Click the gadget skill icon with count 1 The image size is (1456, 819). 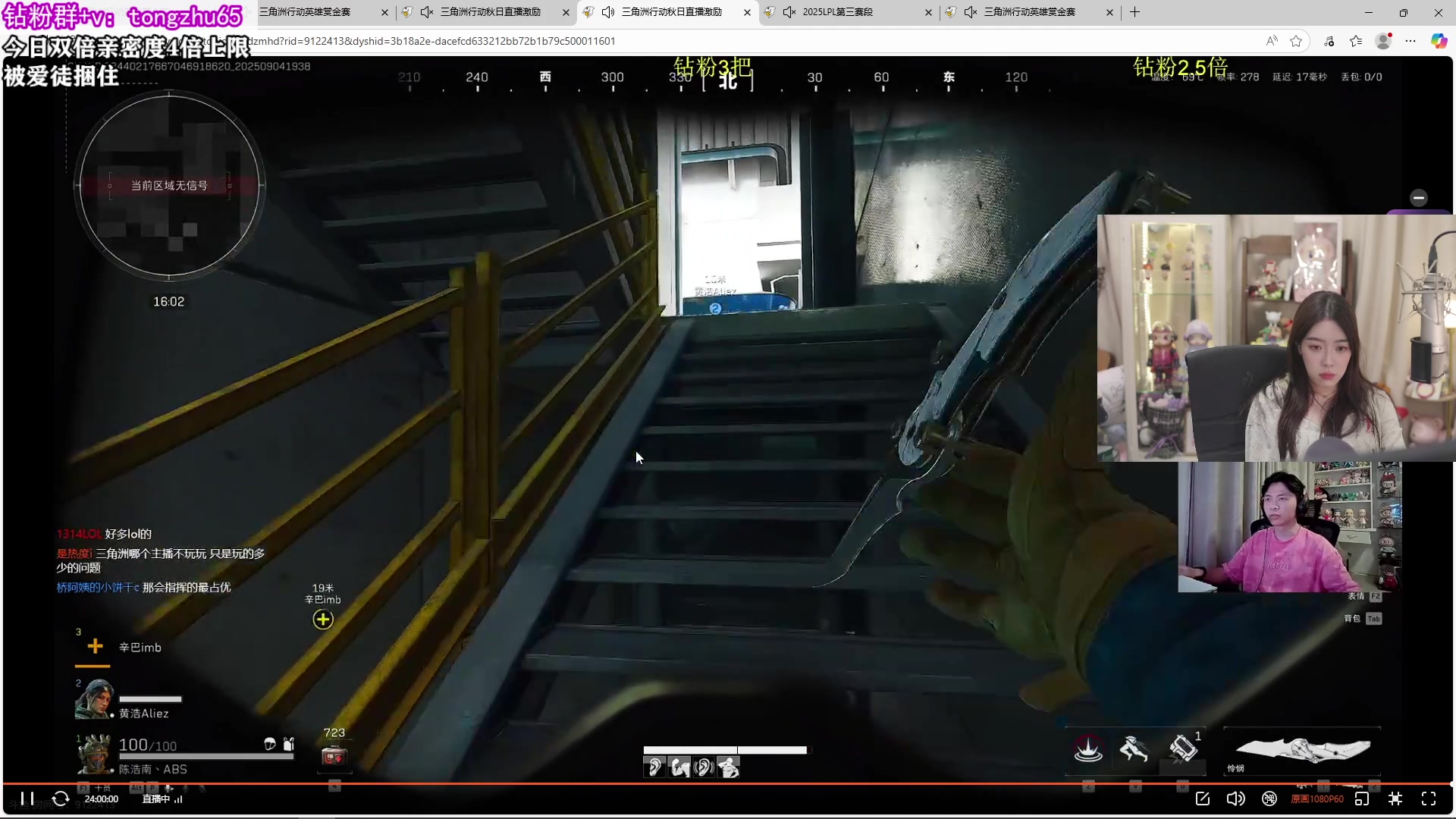coord(1183,749)
